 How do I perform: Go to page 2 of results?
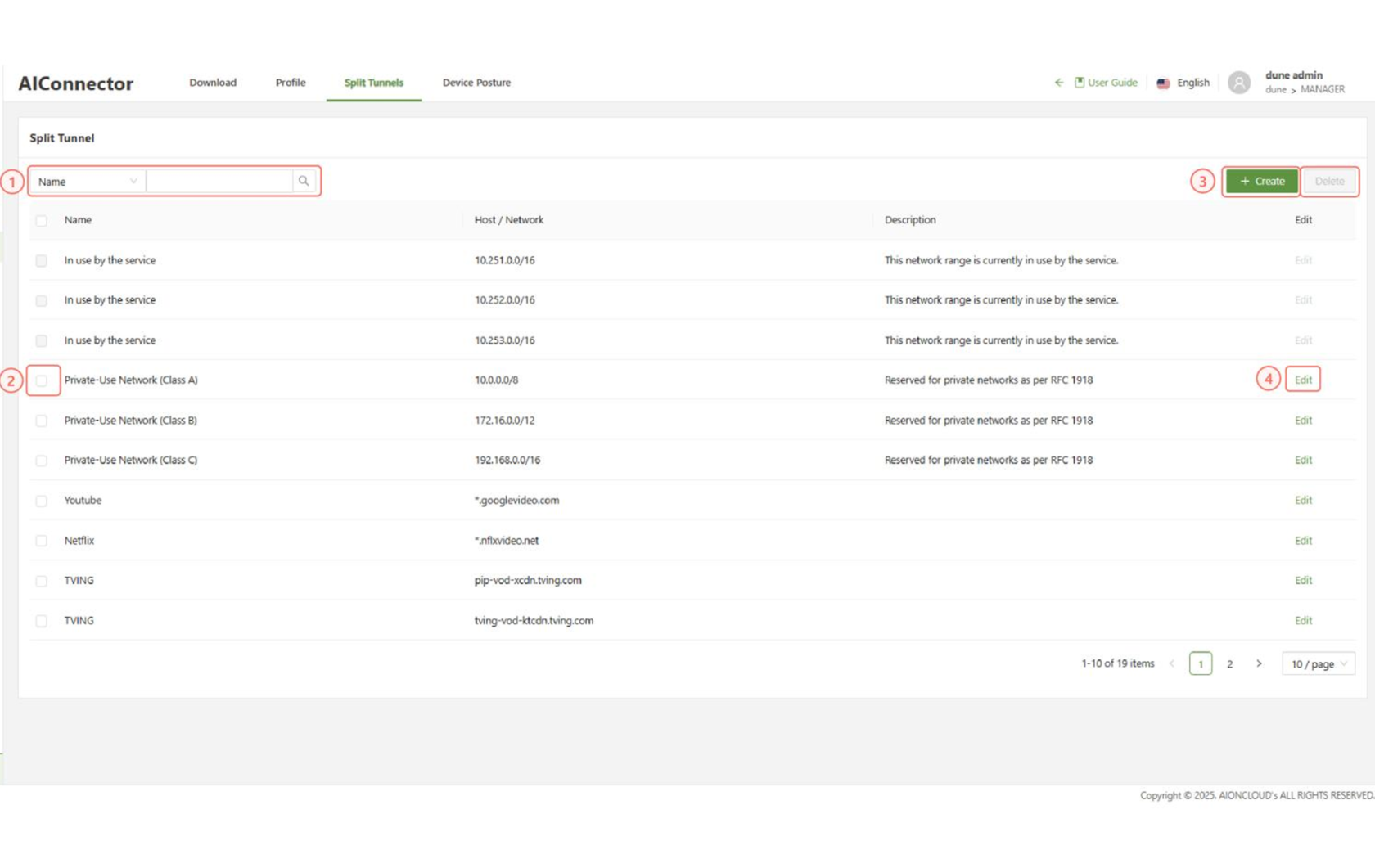pos(1229,664)
